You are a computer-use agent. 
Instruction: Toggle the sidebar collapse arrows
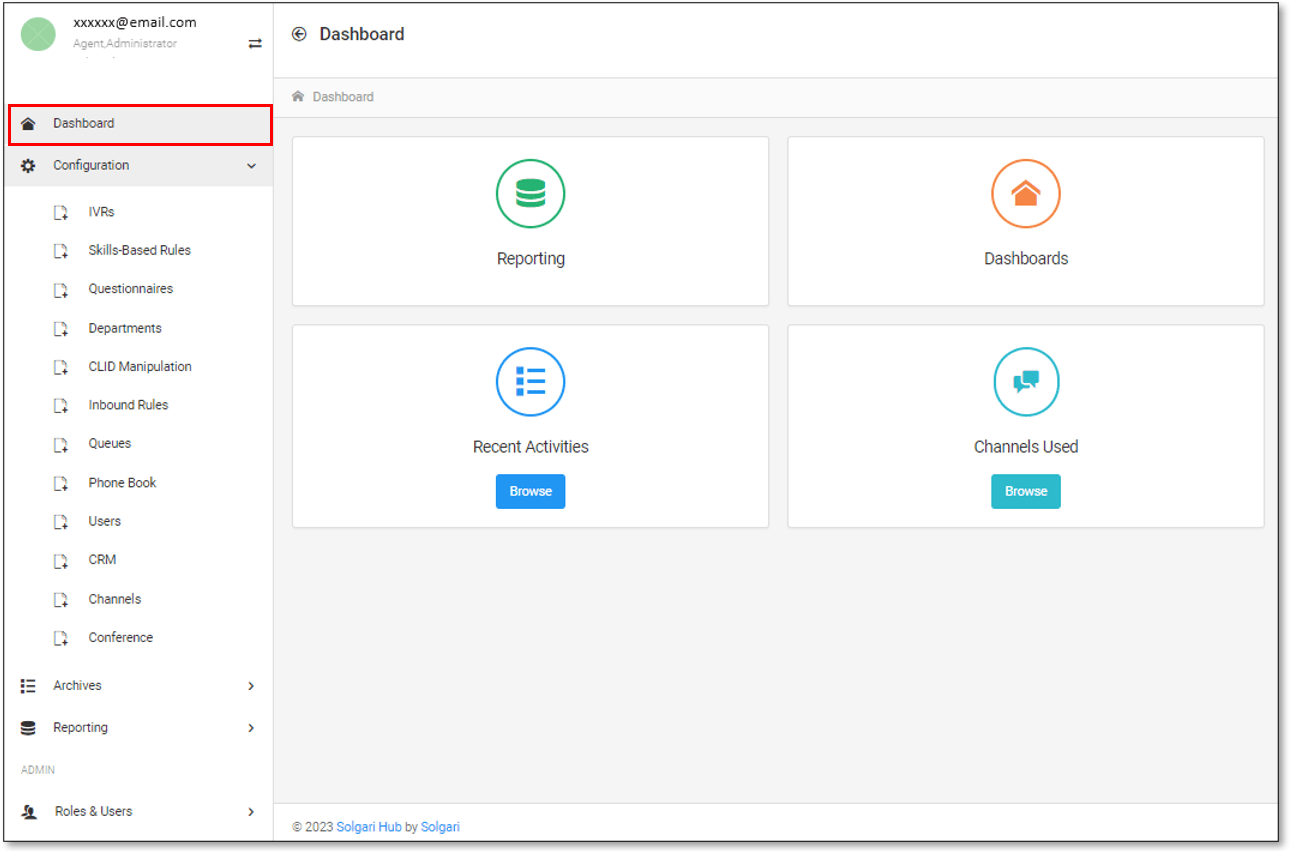click(x=254, y=43)
